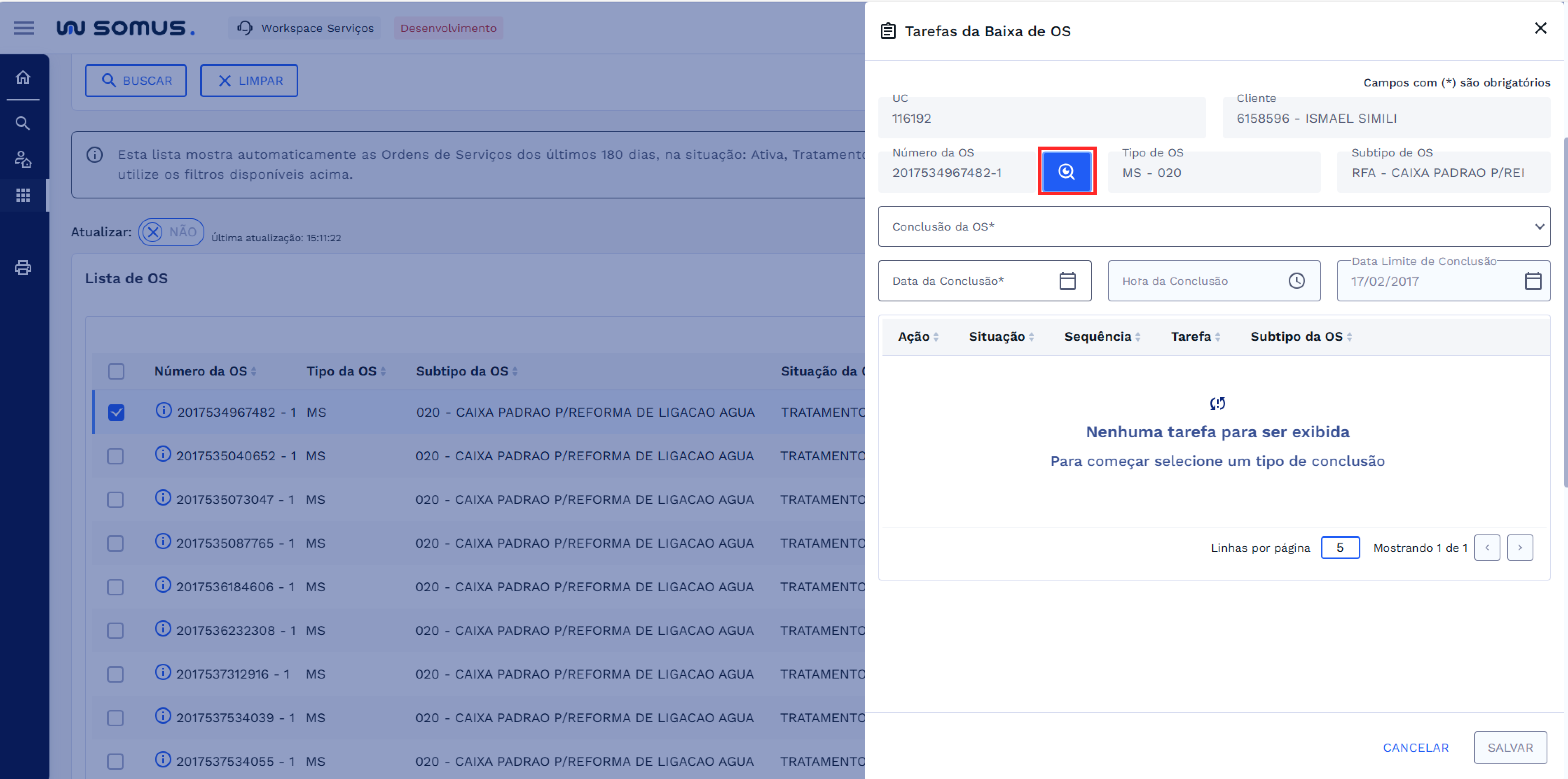
Task: Click the Linhas por página input field
Action: click(x=1340, y=548)
